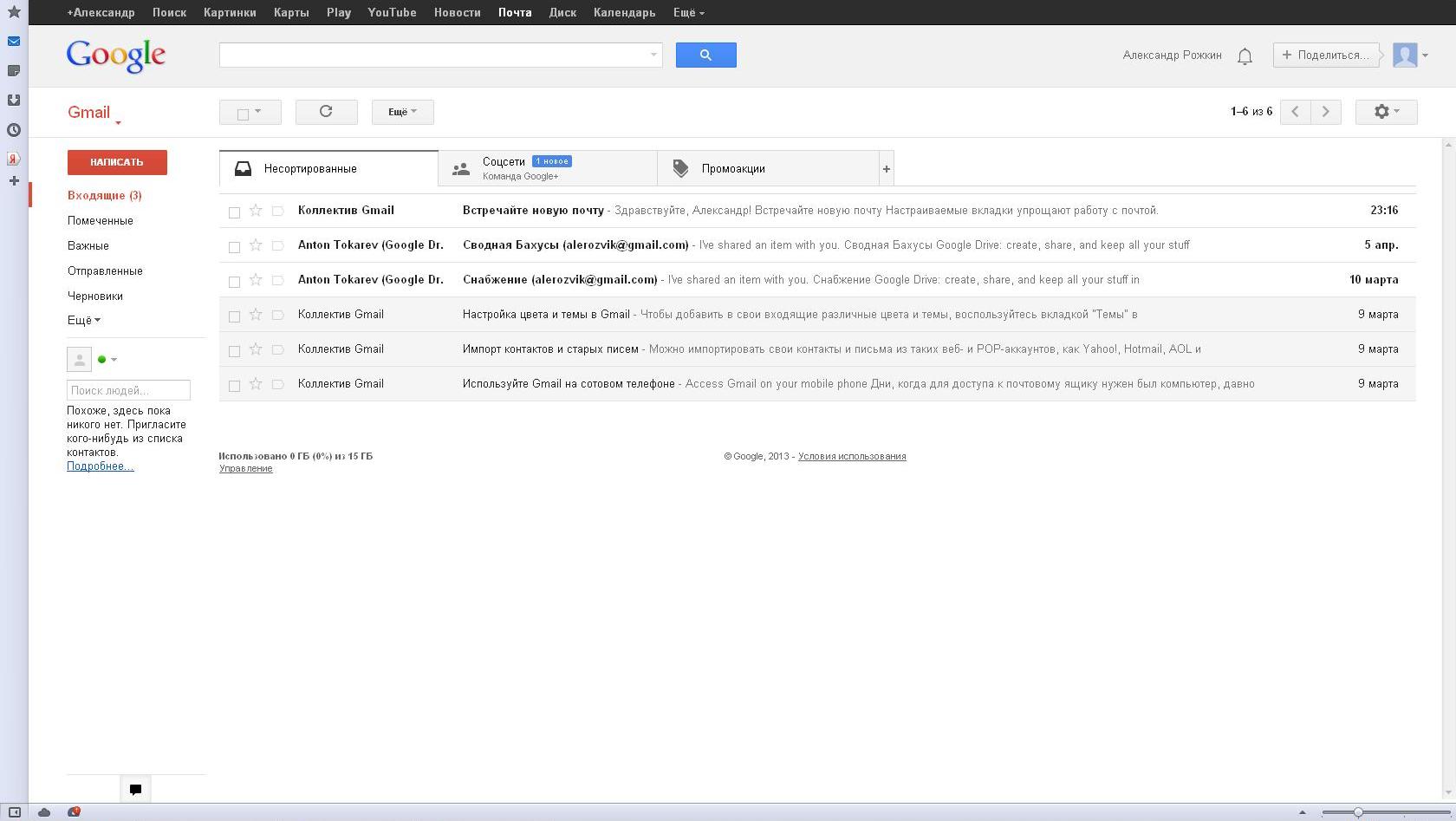Click the Google logo

click(116, 55)
